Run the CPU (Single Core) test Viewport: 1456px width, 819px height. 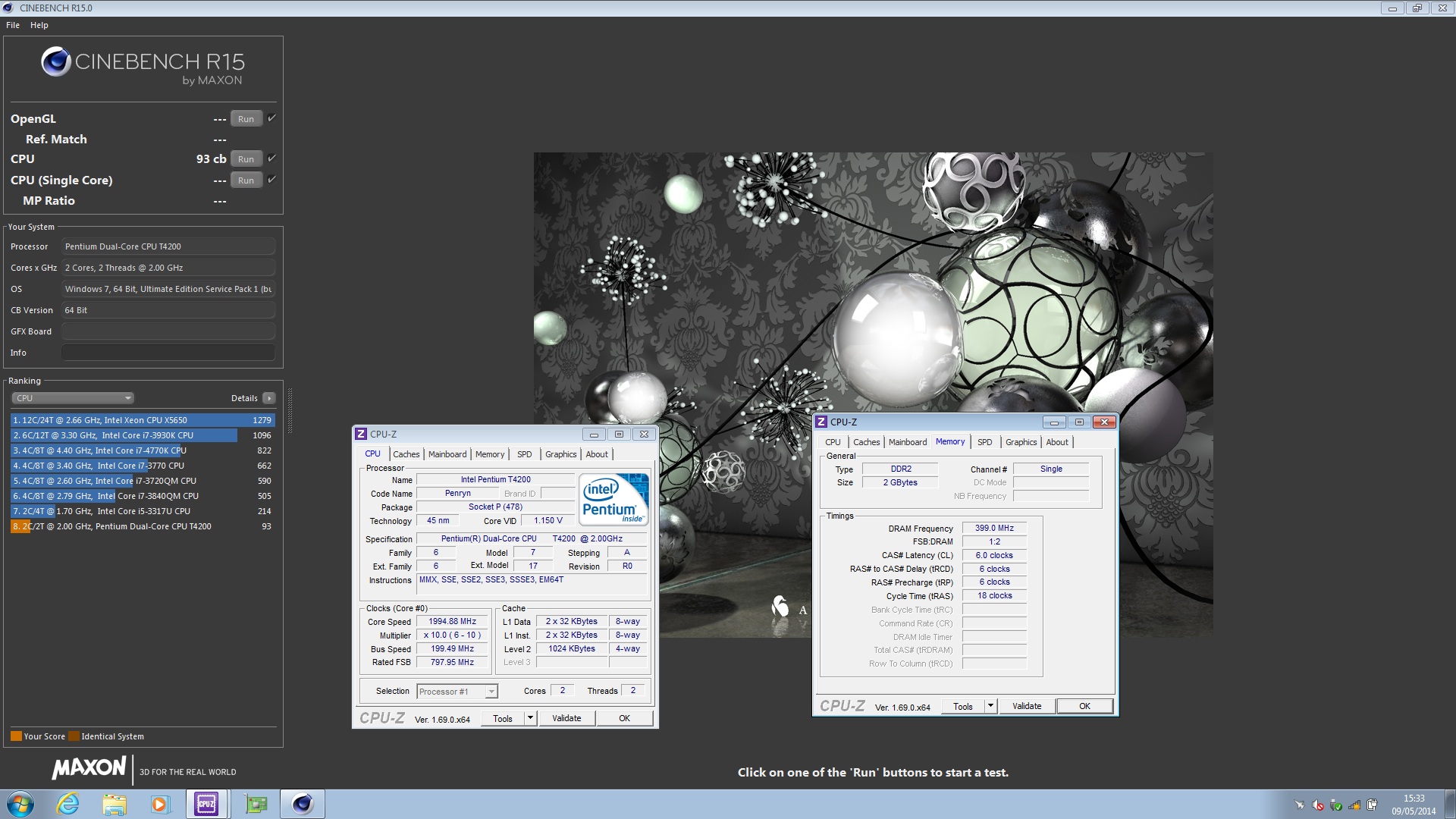click(246, 180)
